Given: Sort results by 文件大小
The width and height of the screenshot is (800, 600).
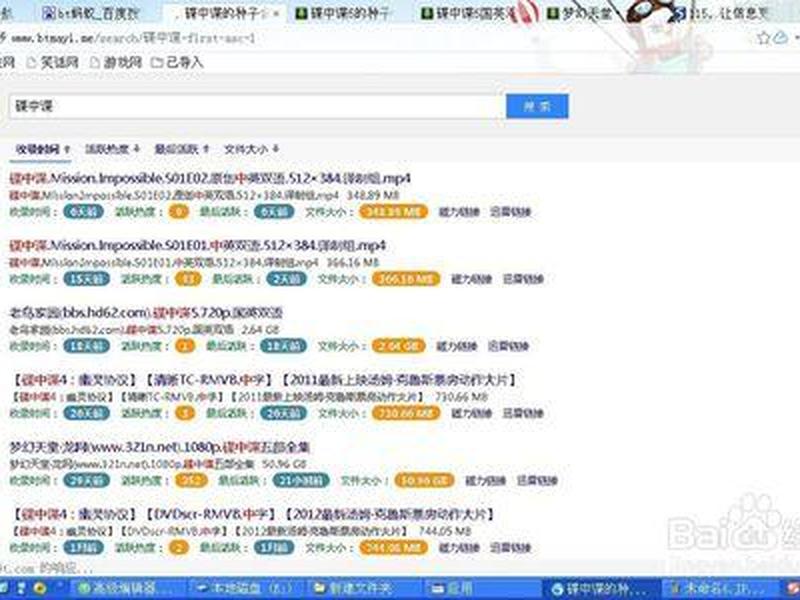Looking at the screenshot, I should click(252, 149).
